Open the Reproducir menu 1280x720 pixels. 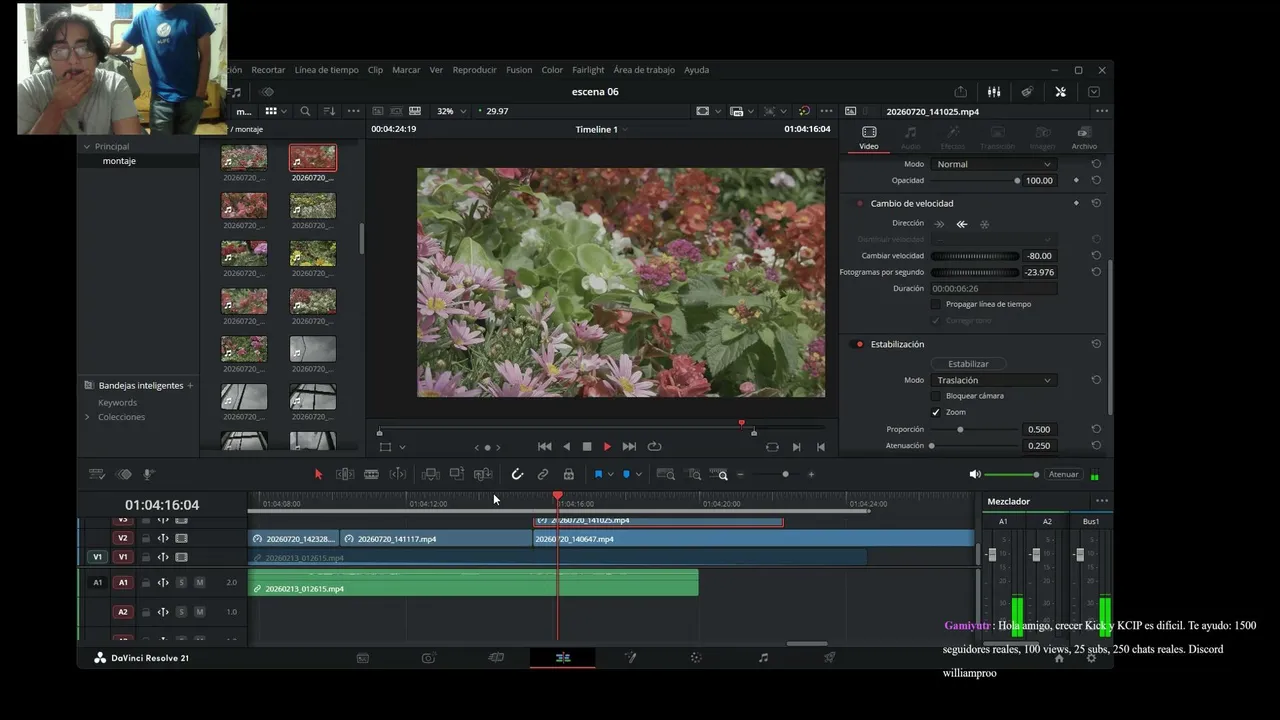click(474, 70)
